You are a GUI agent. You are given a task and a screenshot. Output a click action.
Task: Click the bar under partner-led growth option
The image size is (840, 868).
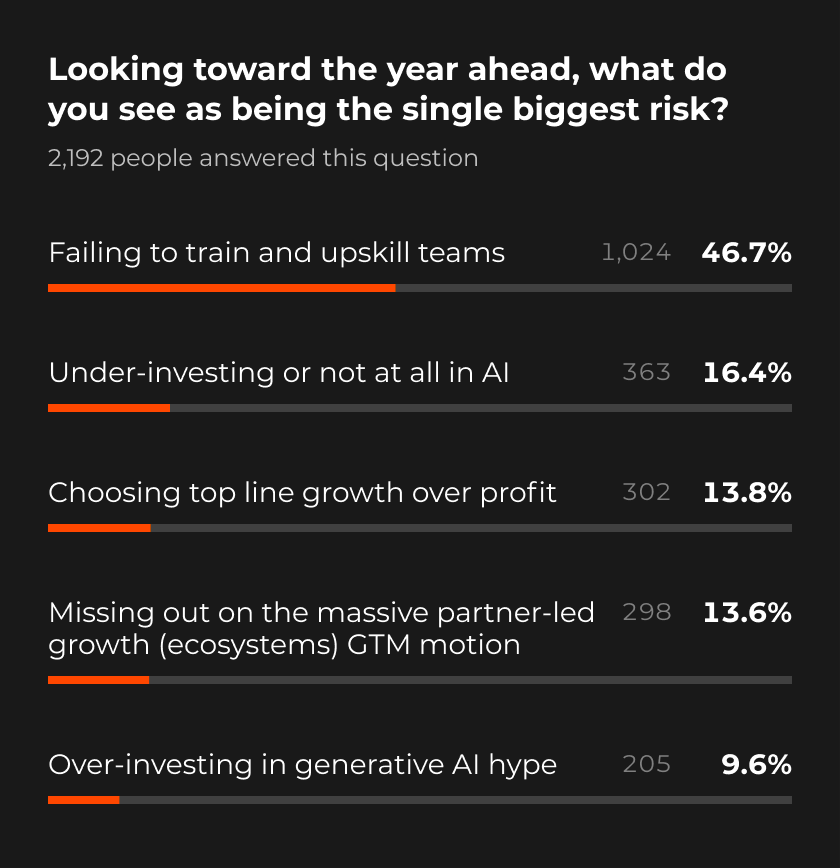pyautogui.click(x=420, y=680)
